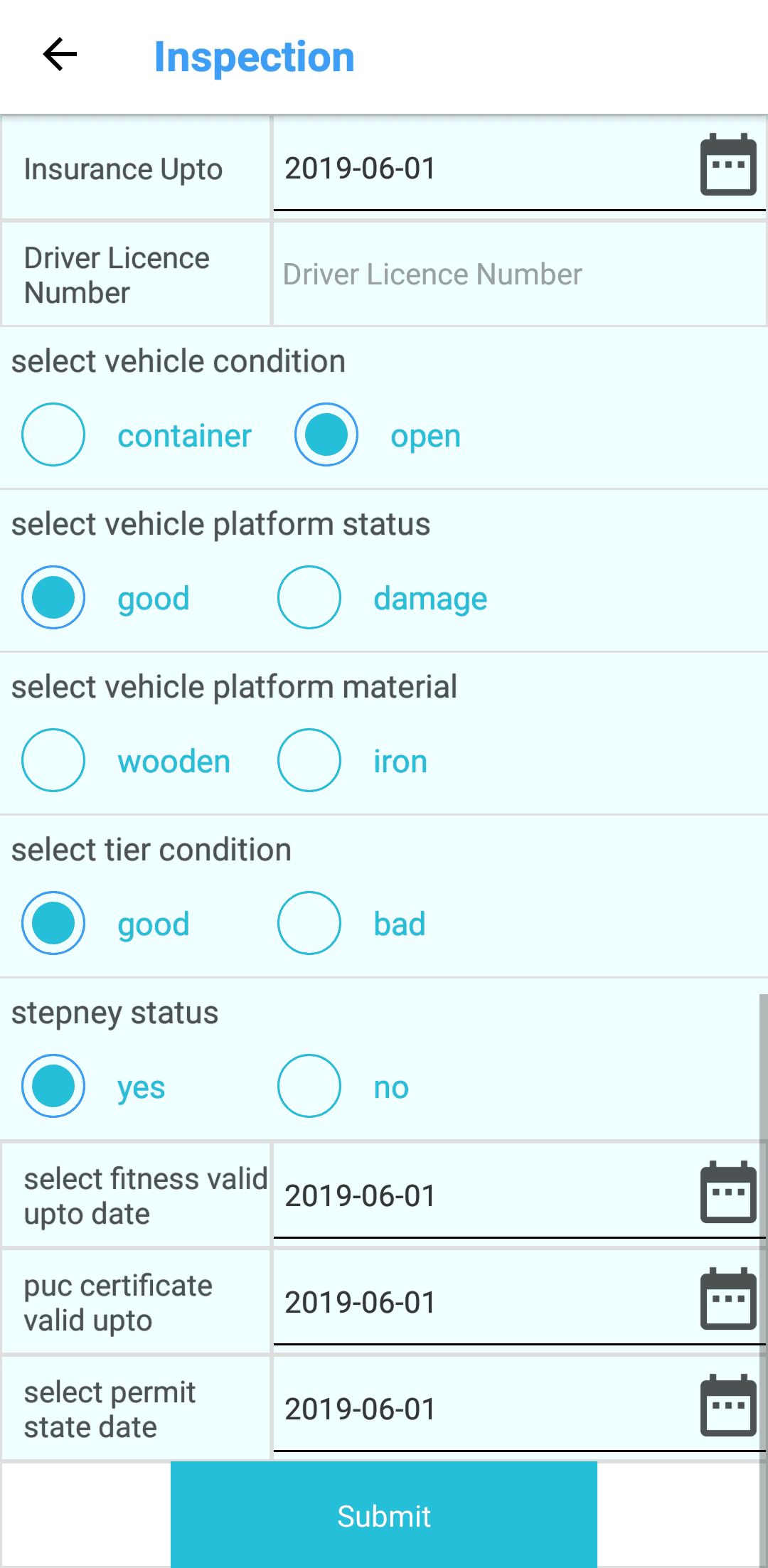Mark tier condition as good
768x1568 pixels.
(x=53, y=923)
